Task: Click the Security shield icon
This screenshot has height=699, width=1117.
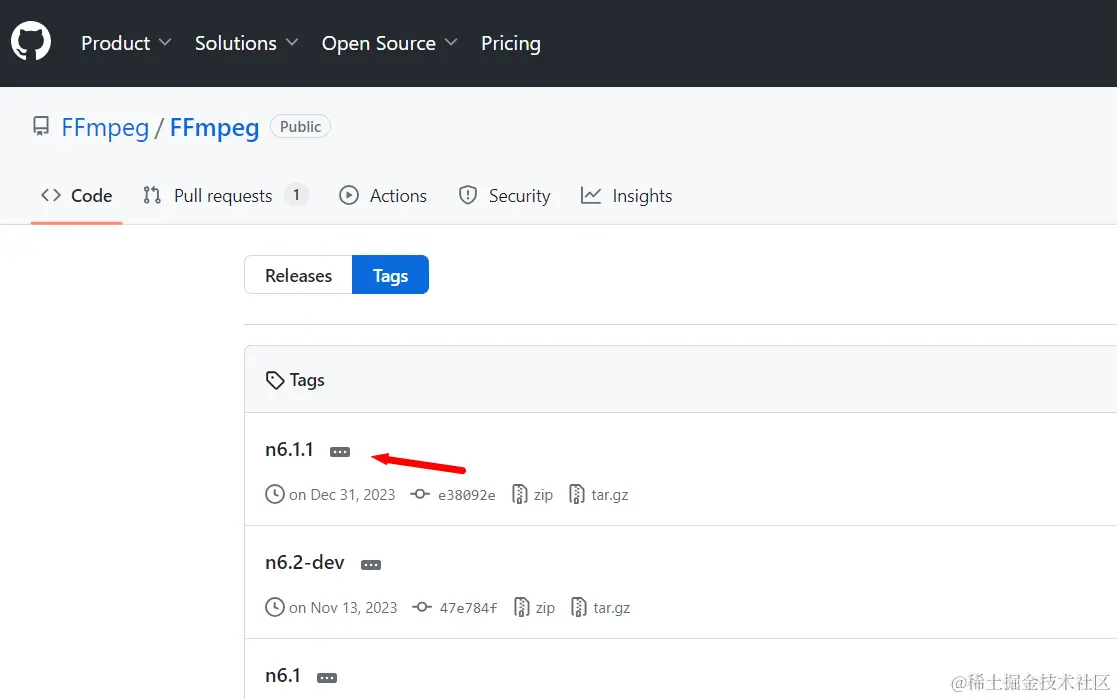Action: [x=468, y=195]
